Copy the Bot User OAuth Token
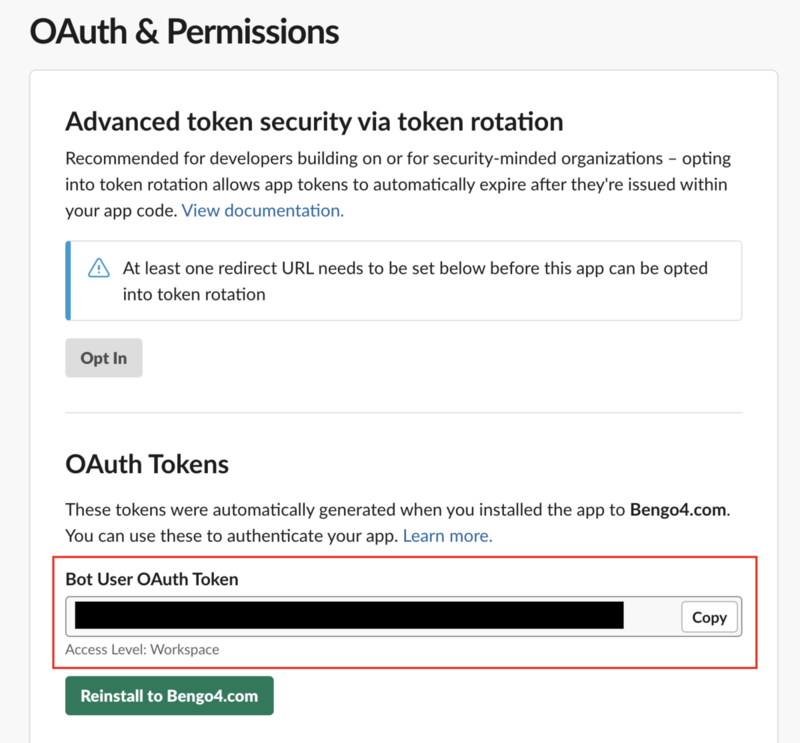 709,617
